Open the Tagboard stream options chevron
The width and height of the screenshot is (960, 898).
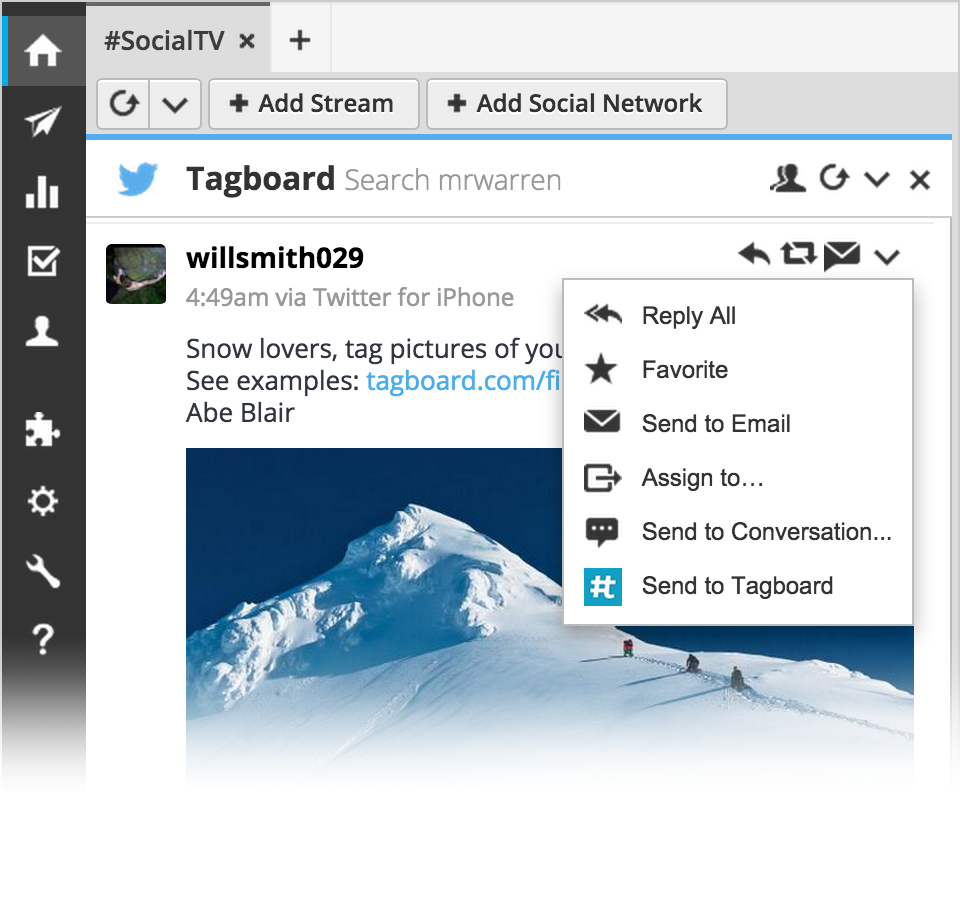877,179
